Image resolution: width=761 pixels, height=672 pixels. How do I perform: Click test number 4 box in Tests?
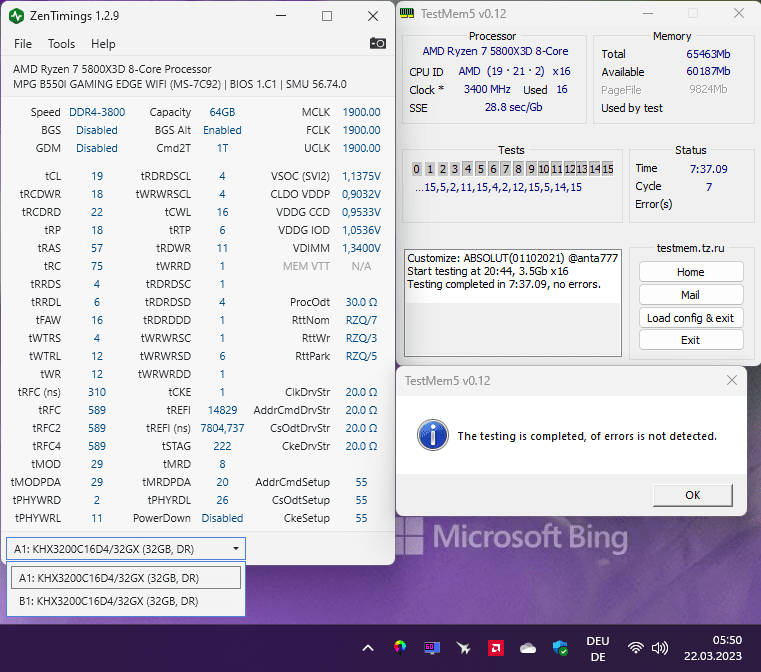point(468,168)
